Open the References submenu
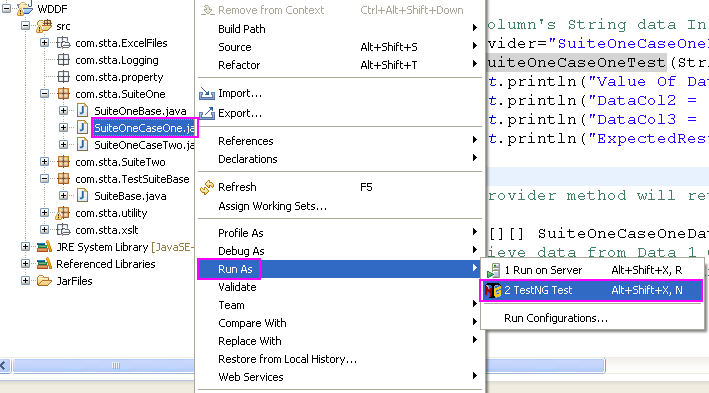 340,141
